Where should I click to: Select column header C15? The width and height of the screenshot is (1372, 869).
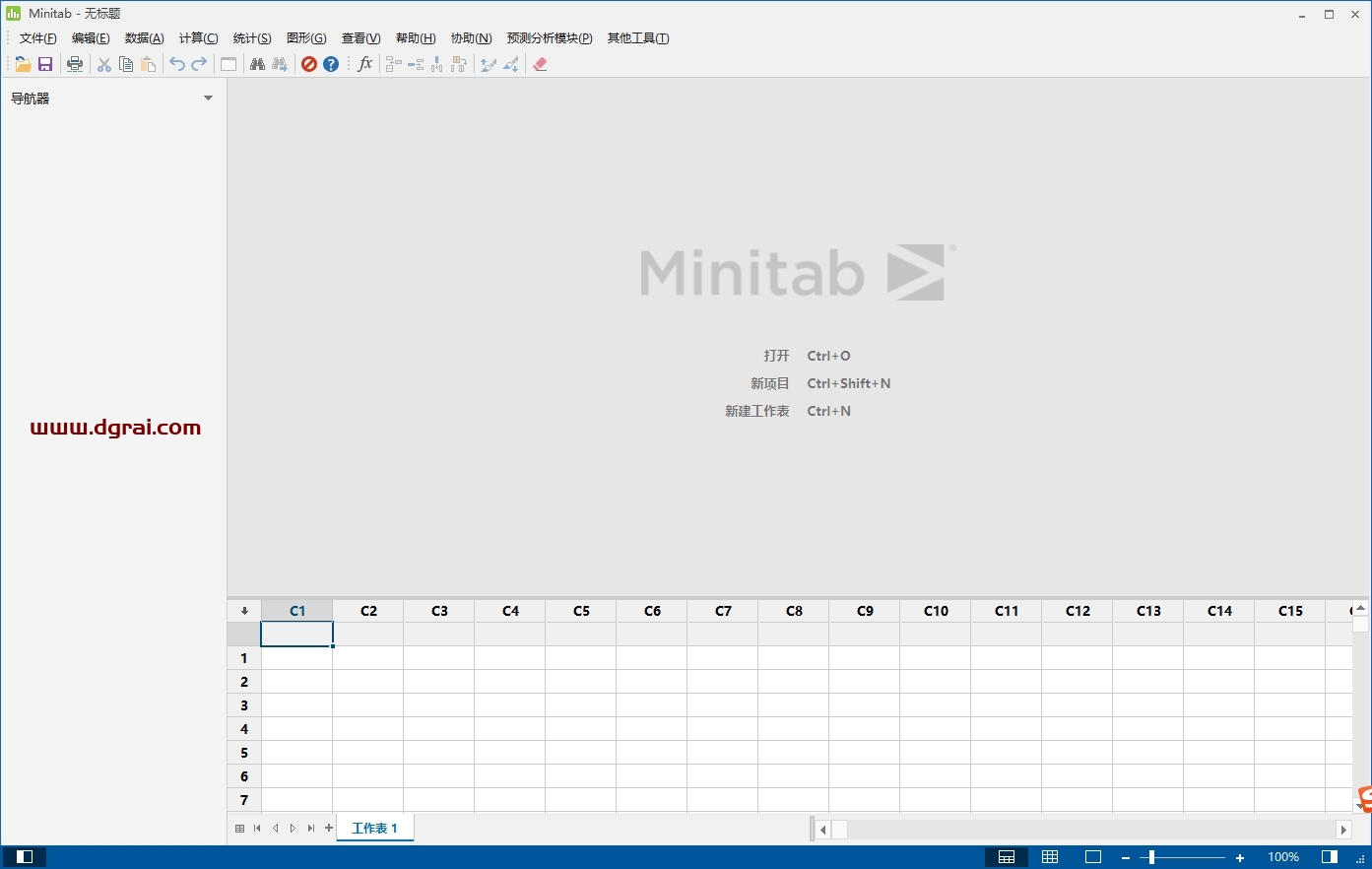coord(1290,611)
